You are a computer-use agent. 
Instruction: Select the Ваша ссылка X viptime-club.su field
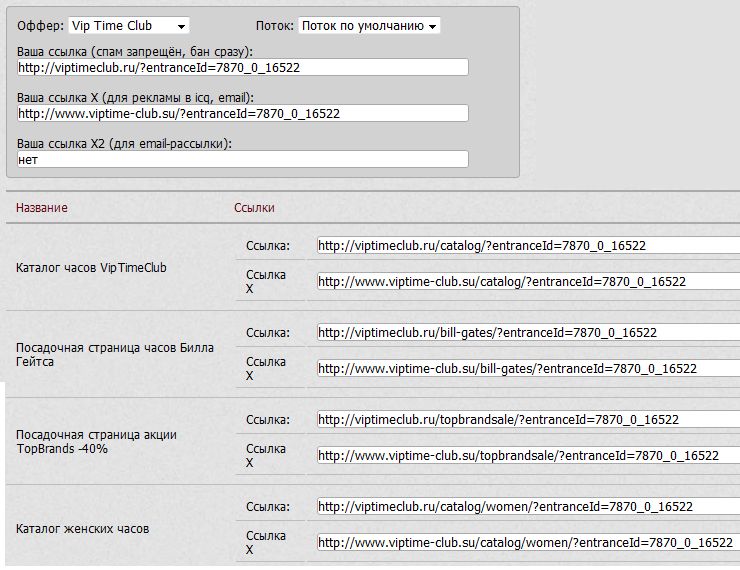point(243,113)
